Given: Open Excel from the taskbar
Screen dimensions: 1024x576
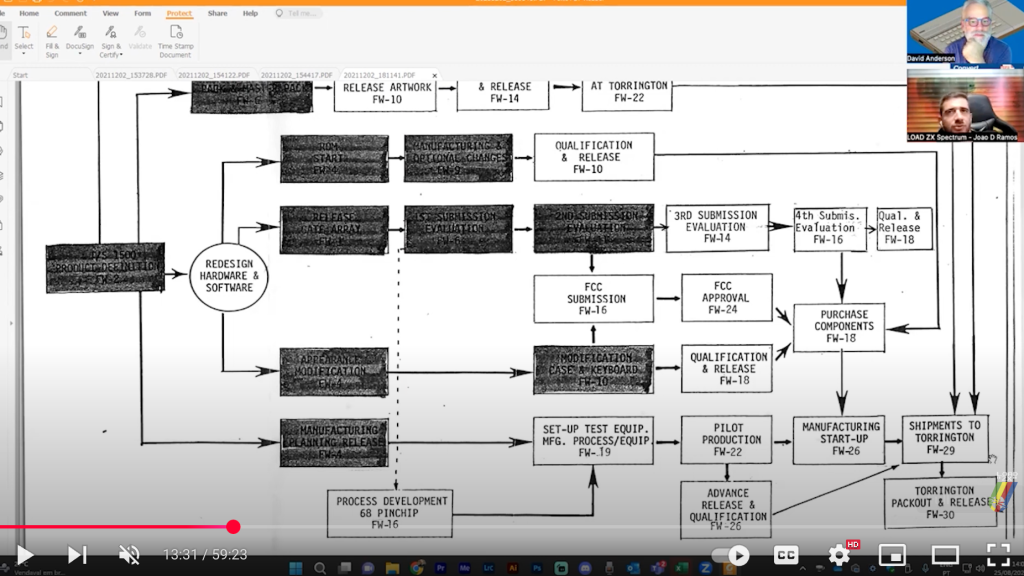Looking at the screenshot, I should pyautogui.click(x=682, y=568).
